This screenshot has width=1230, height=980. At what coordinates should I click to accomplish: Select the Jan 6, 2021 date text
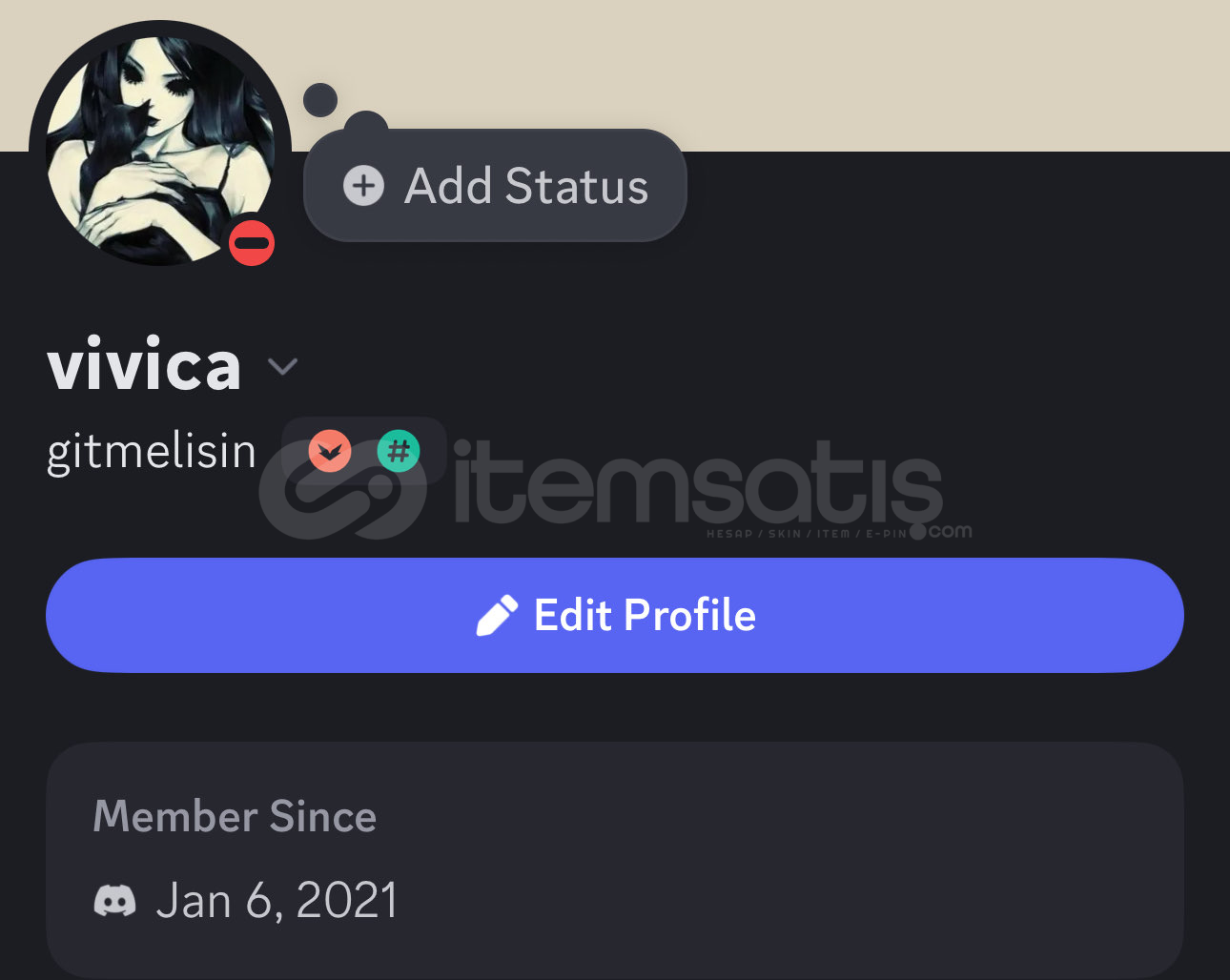(277, 900)
